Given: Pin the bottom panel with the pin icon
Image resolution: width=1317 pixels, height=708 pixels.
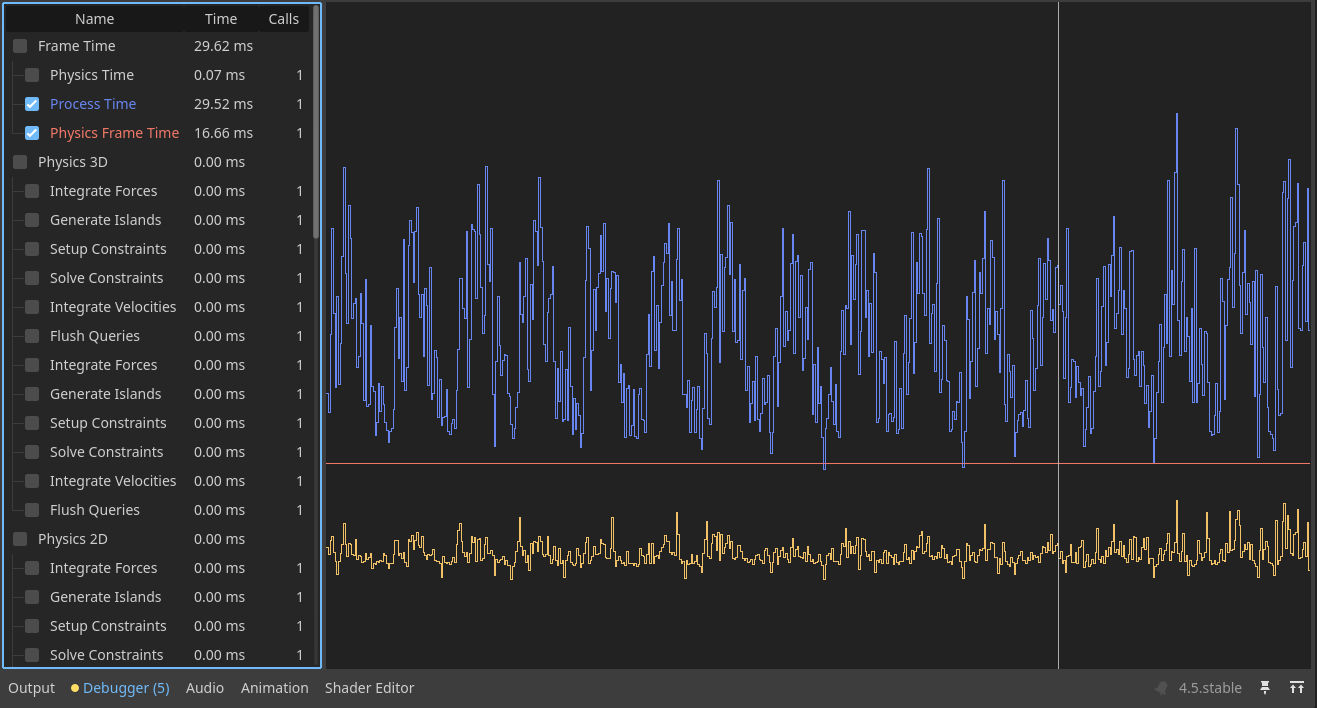Looking at the screenshot, I should [x=1265, y=688].
